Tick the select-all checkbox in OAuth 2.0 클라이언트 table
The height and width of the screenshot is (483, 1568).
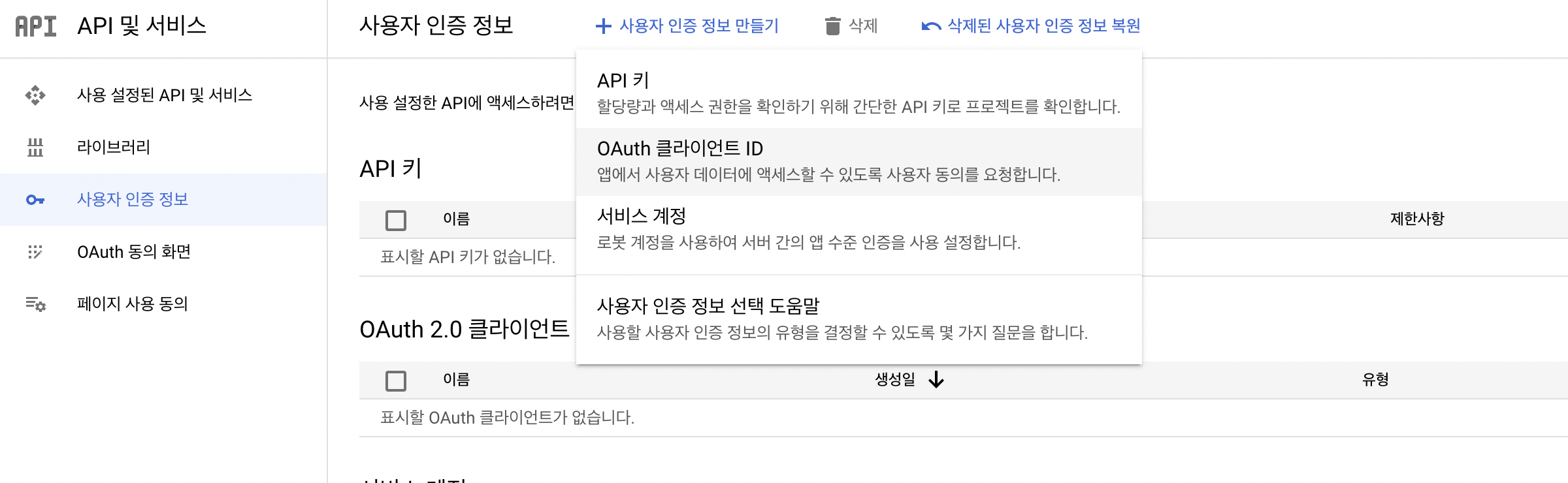coord(396,381)
